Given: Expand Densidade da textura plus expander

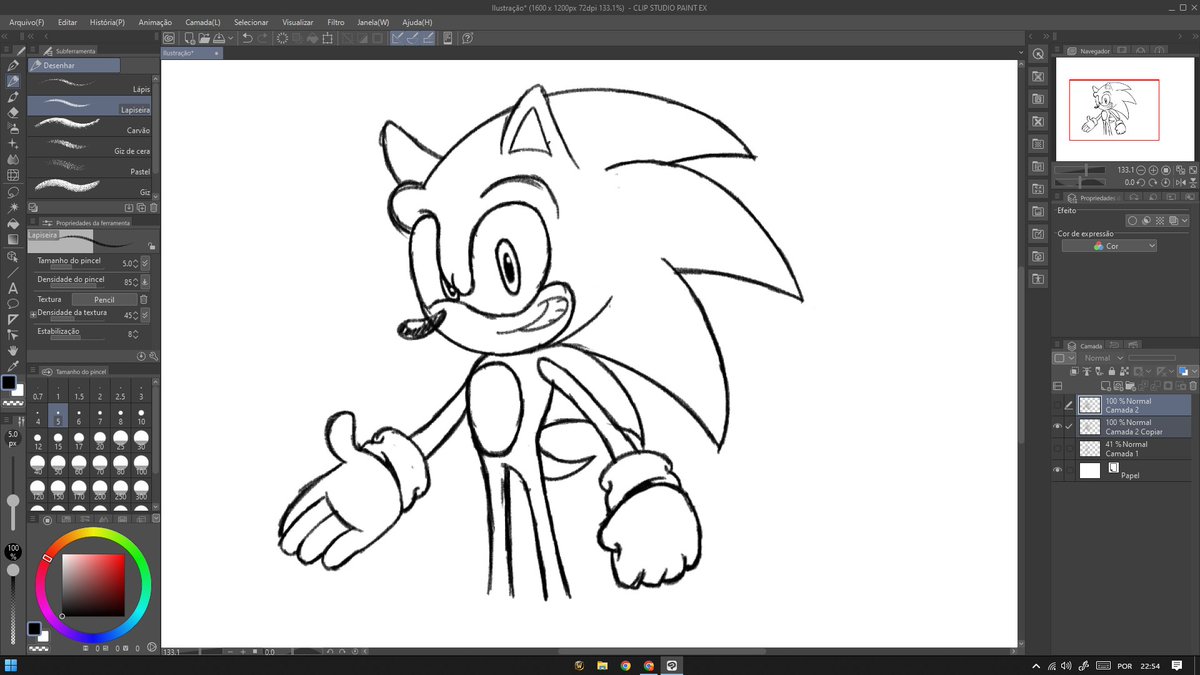Looking at the screenshot, I should (33, 314).
